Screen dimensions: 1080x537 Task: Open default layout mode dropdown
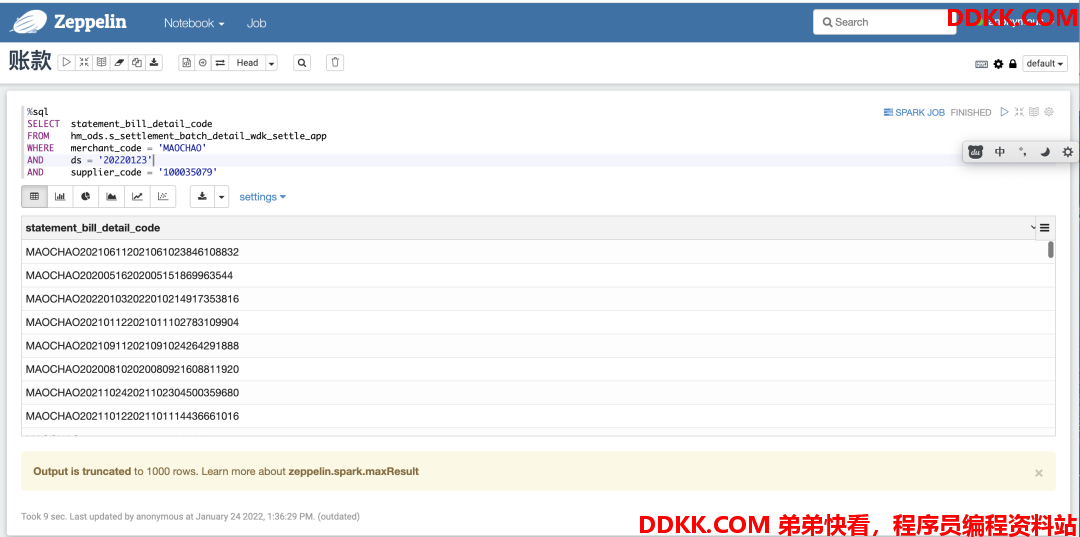1045,63
